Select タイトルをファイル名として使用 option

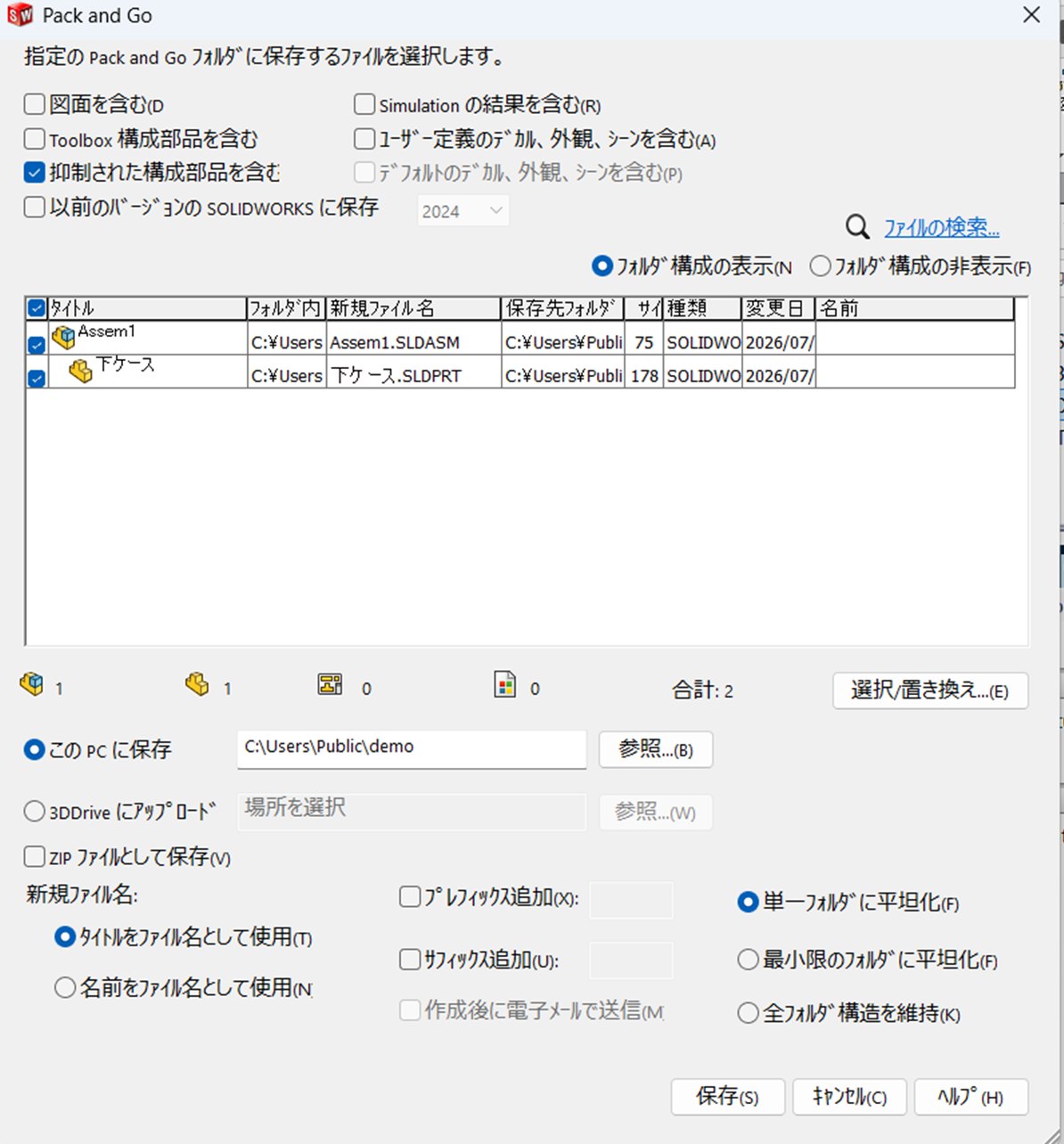click(x=64, y=936)
